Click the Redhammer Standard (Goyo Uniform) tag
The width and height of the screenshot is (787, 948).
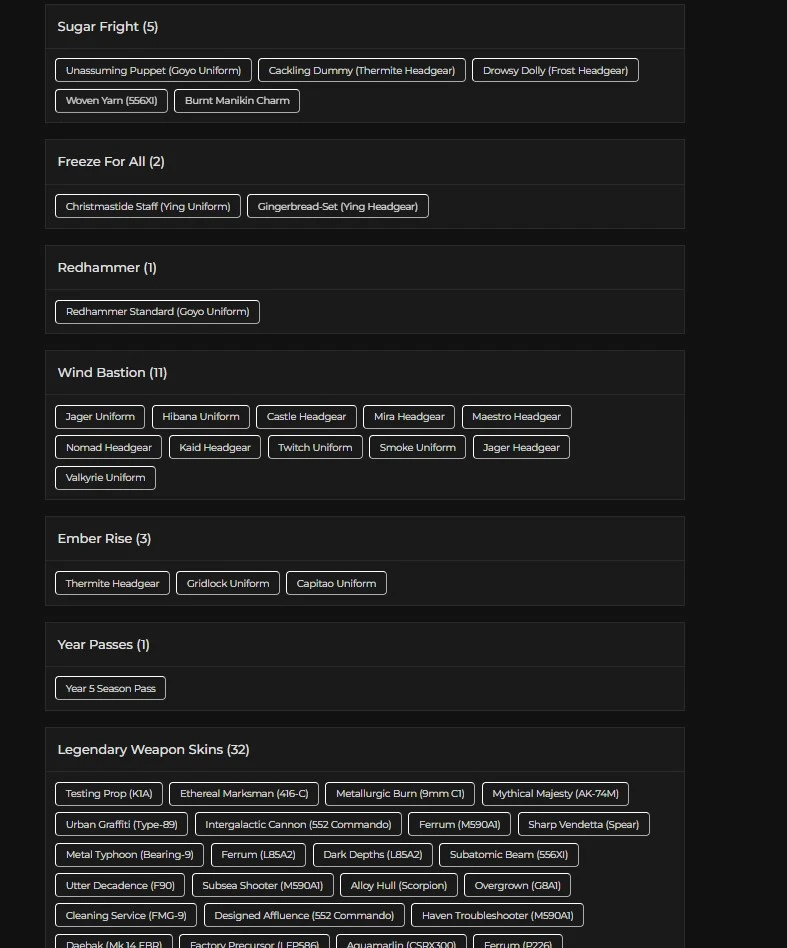tap(157, 312)
